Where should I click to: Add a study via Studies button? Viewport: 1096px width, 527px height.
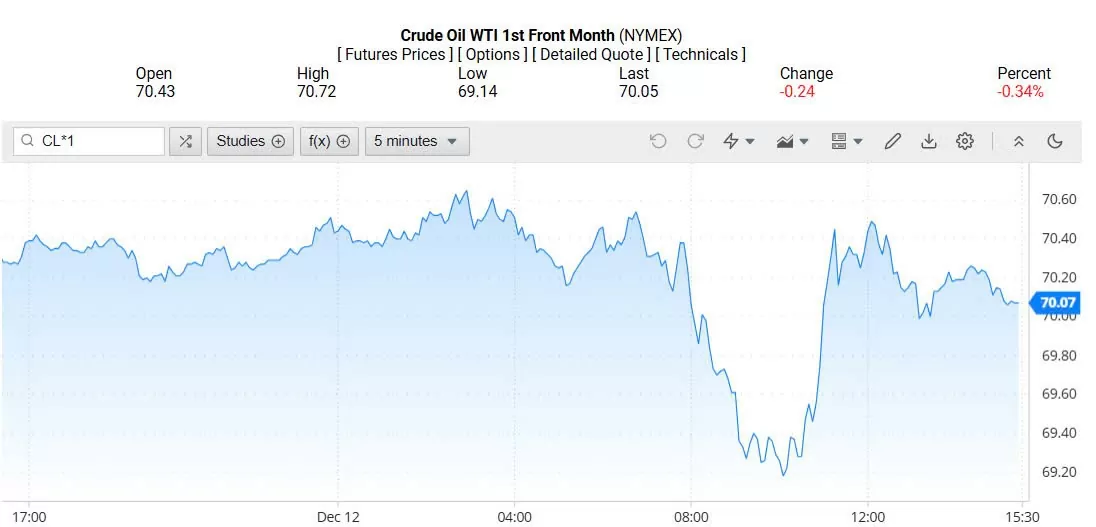coord(250,141)
